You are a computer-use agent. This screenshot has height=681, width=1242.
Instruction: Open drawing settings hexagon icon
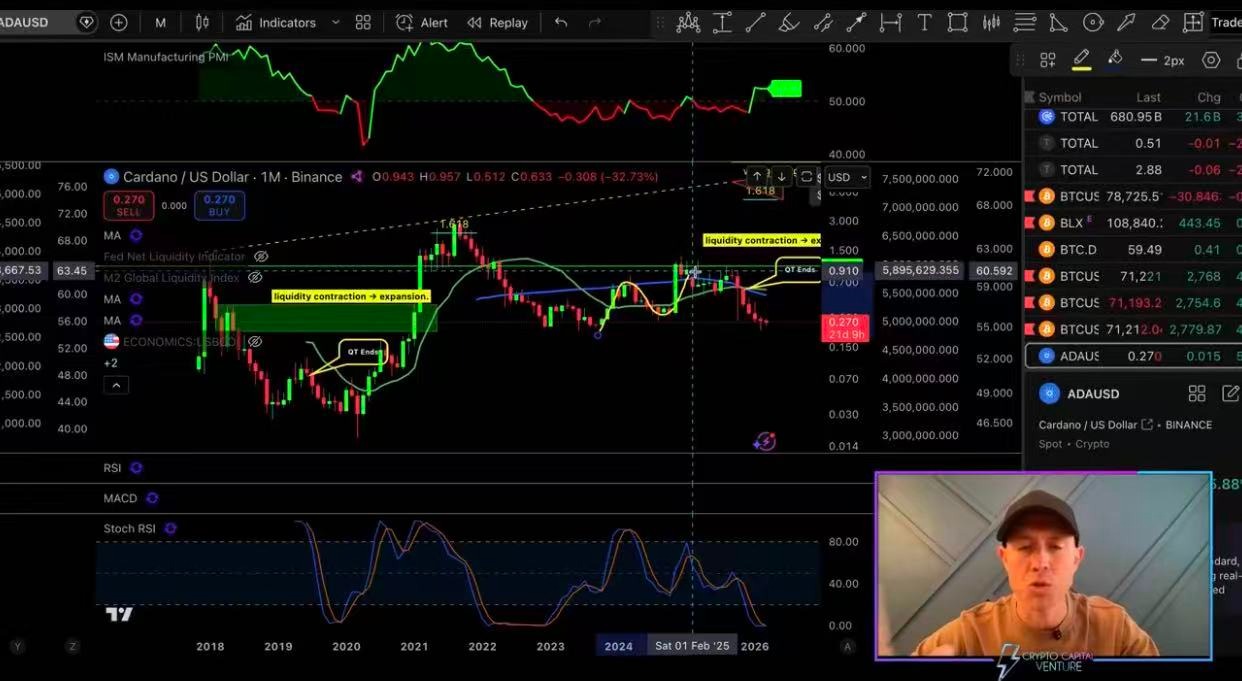click(x=1211, y=60)
